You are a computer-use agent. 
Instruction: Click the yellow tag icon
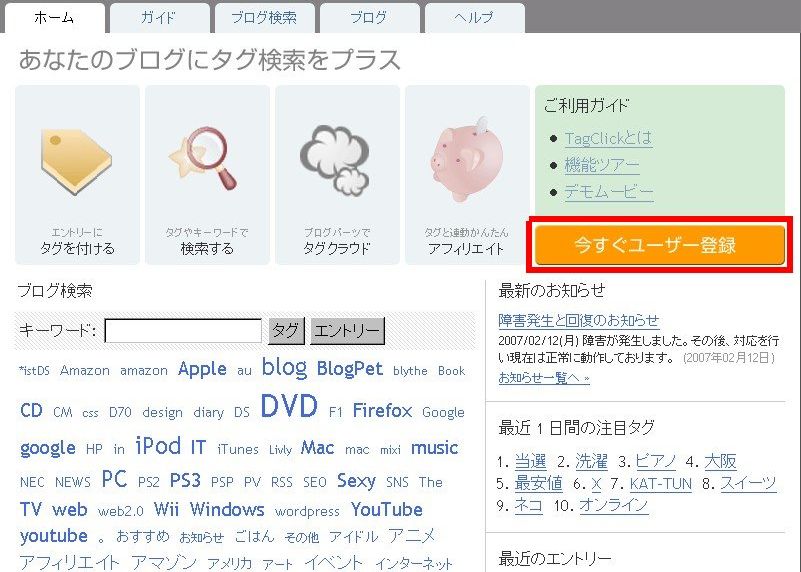tap(77, 161)
